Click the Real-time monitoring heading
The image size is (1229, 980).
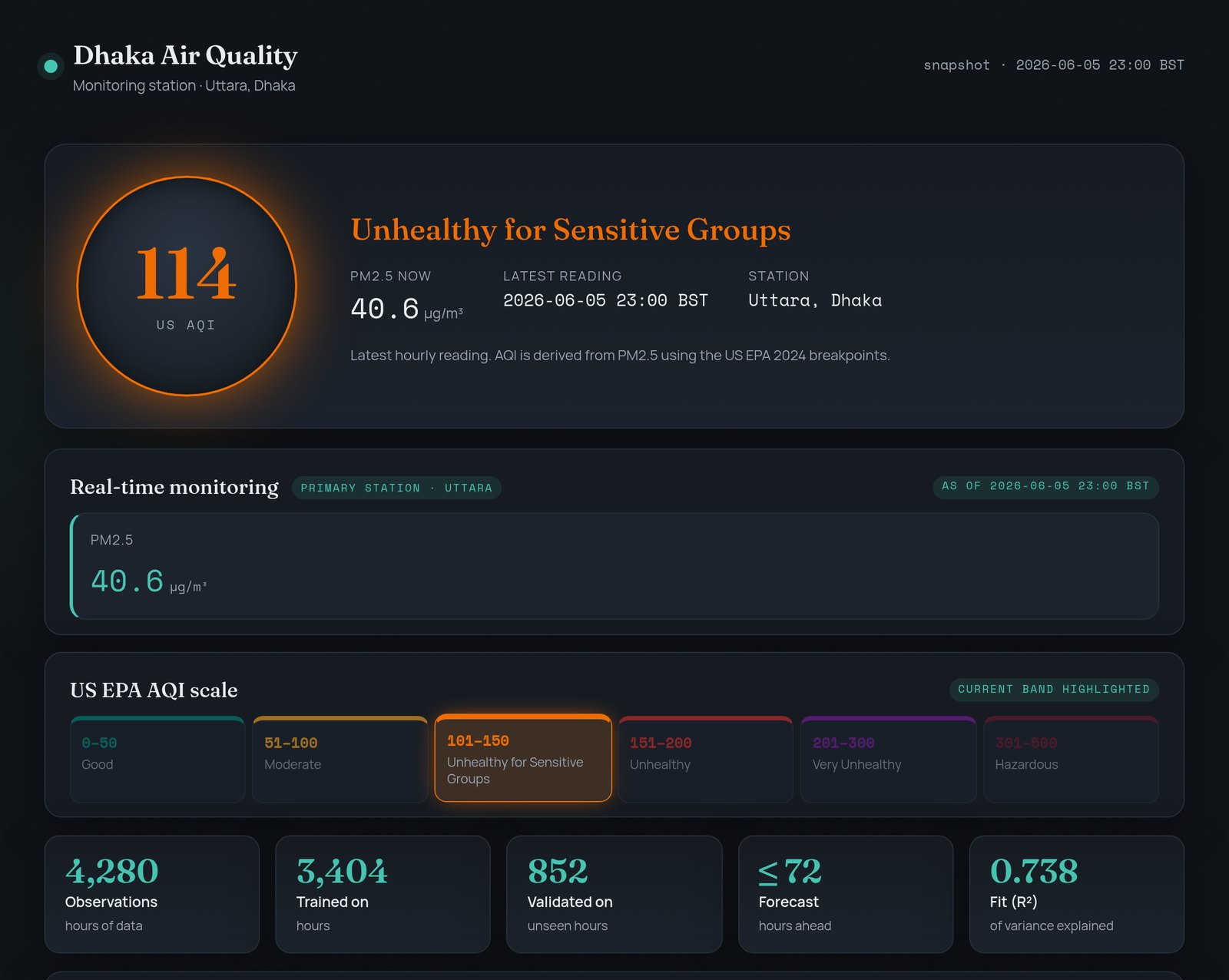tap(174, 487)
